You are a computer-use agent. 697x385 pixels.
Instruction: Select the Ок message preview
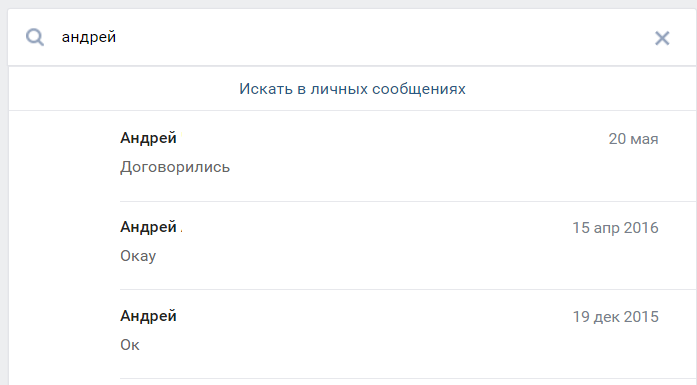pos(129,345)
